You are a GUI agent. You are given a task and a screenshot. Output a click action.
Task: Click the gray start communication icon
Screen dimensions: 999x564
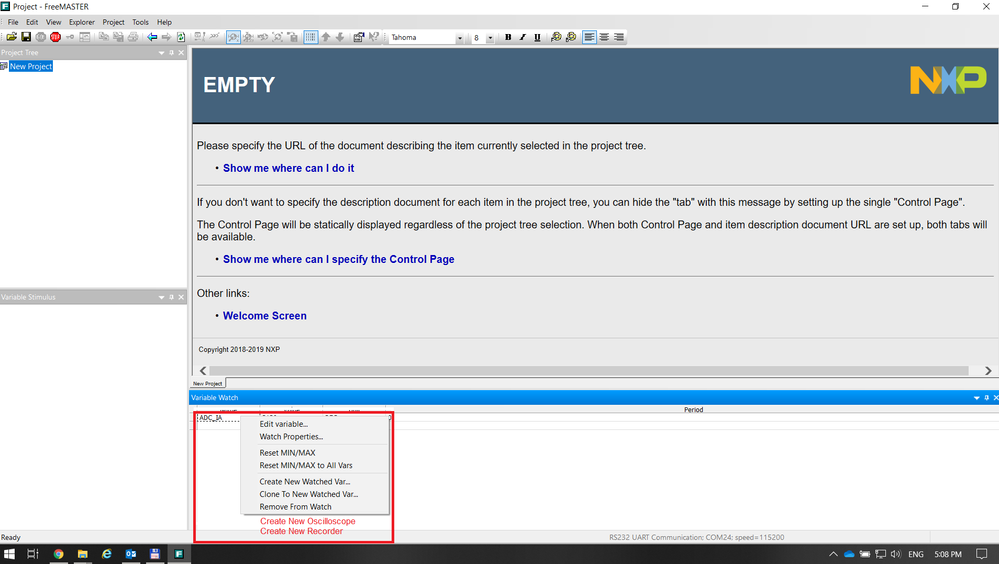[x=41, y=37]
